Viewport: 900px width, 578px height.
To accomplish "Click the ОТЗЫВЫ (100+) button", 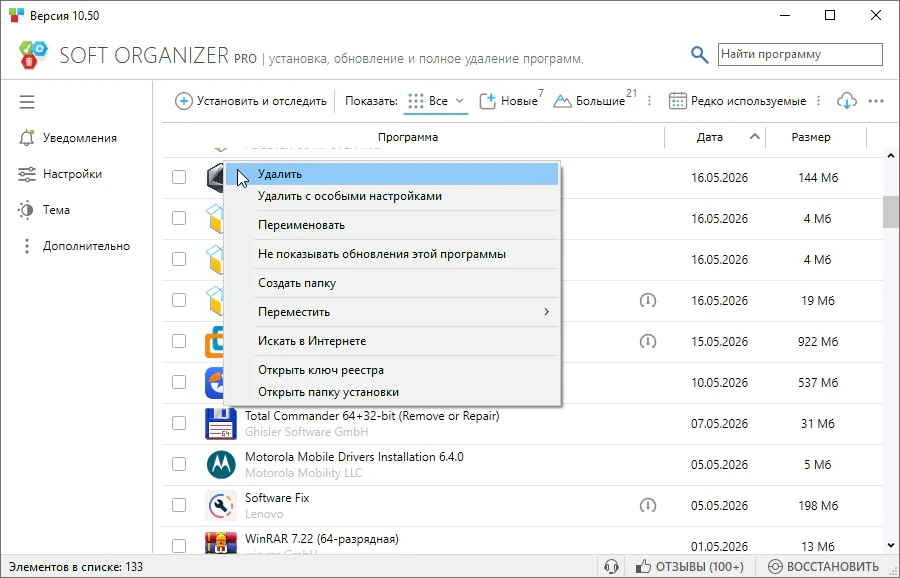I will 690,567.
